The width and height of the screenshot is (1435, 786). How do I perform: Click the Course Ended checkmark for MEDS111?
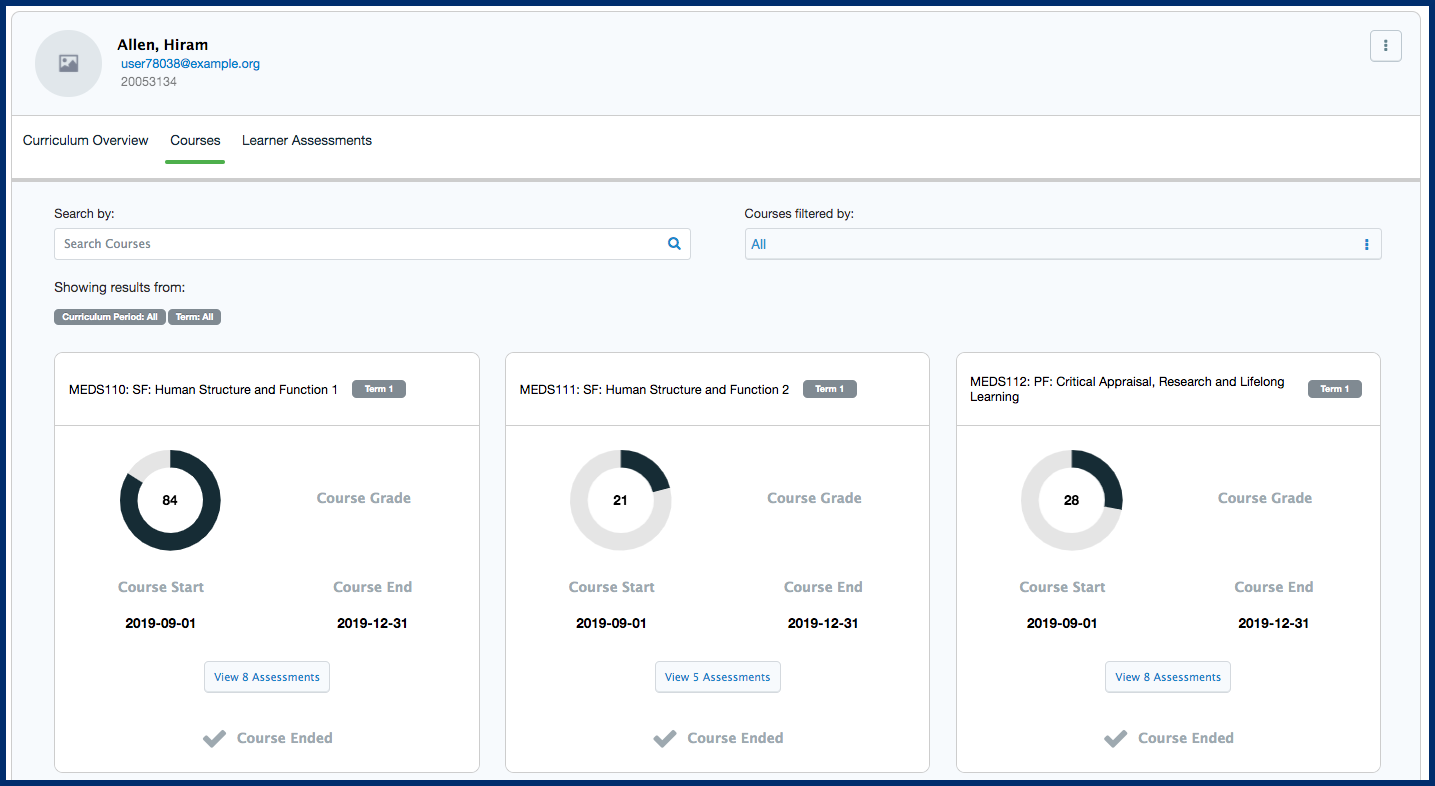point(665,738)
